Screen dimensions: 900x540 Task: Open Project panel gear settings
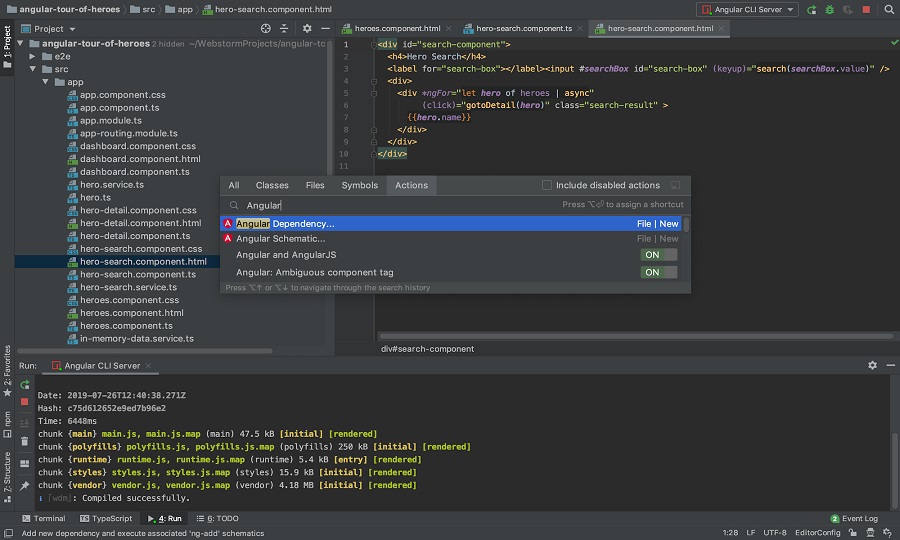(307, 29)
